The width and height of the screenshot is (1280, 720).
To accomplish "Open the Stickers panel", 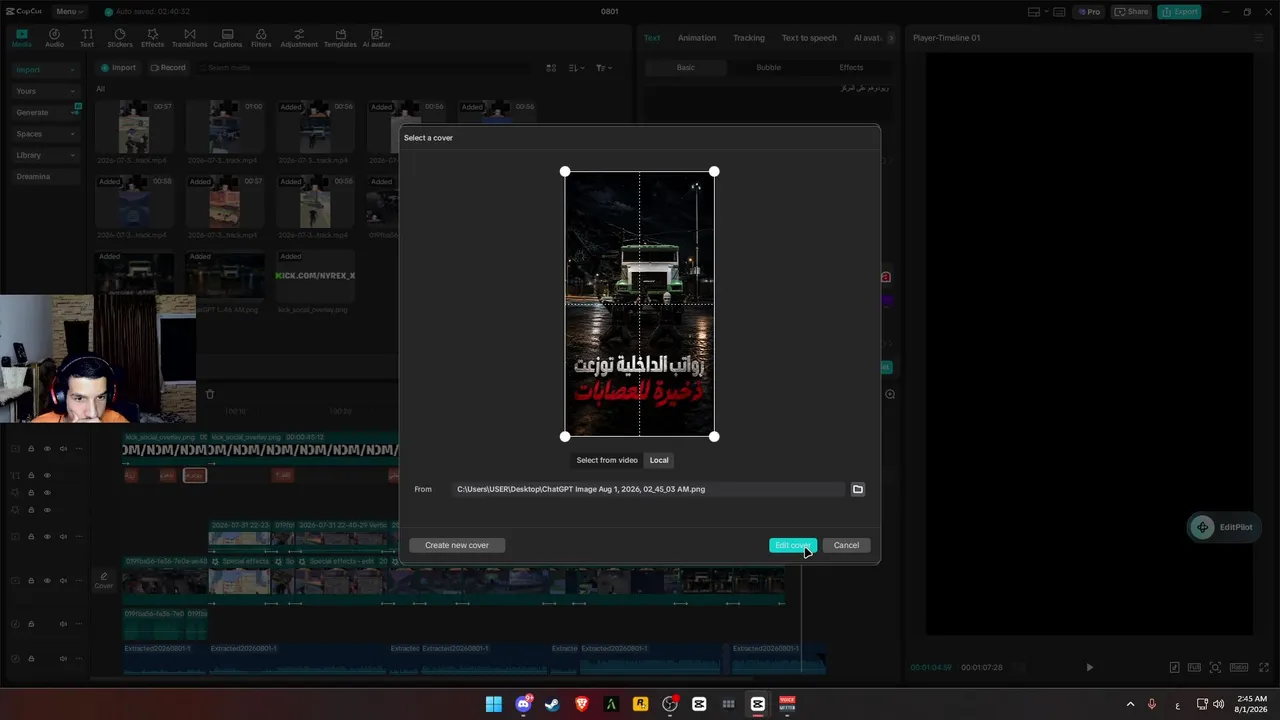I will [x=120, y=38].
